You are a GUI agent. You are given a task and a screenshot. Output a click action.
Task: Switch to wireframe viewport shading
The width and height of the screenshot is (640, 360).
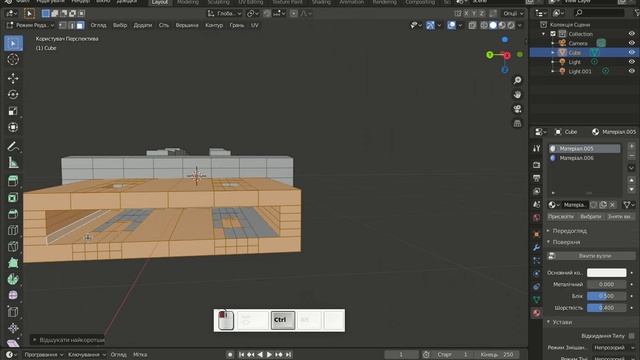(484, 25)
